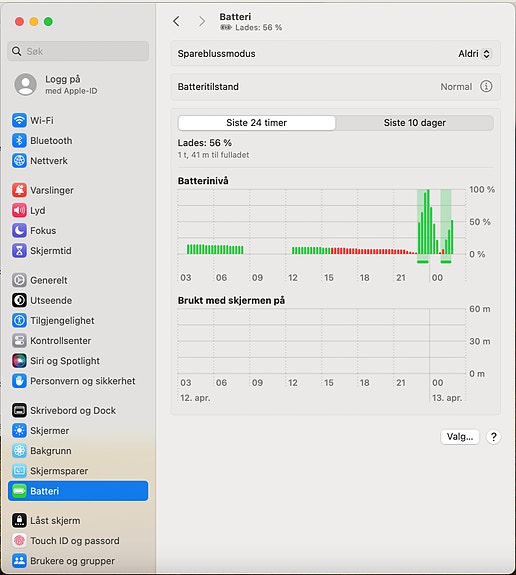This screenshot has height=575, width=516.
Task: Open the Lyd speaker icon
Action: coord(19,210)
